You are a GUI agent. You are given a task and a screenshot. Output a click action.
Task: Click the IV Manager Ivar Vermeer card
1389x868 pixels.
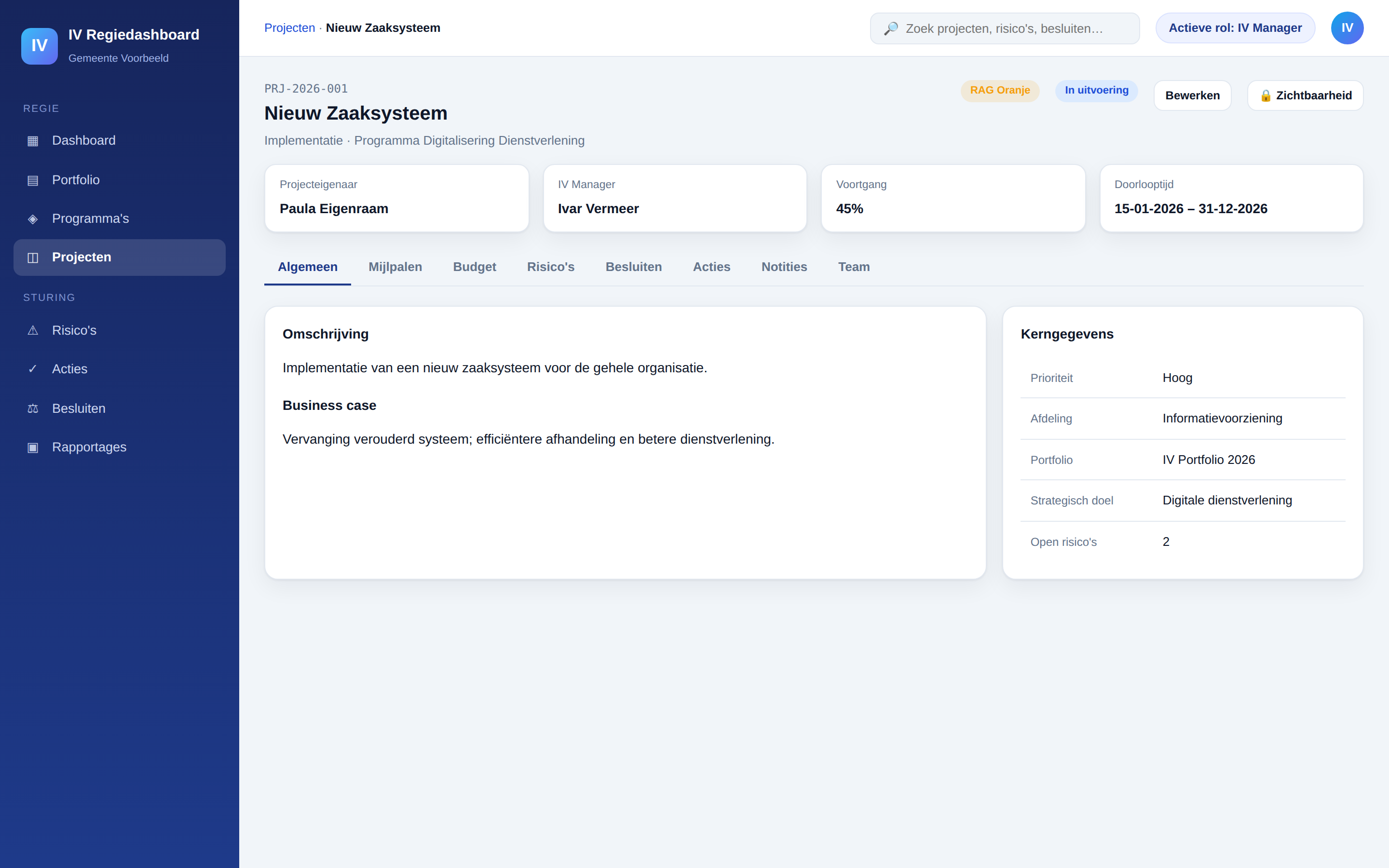(674, 198)
